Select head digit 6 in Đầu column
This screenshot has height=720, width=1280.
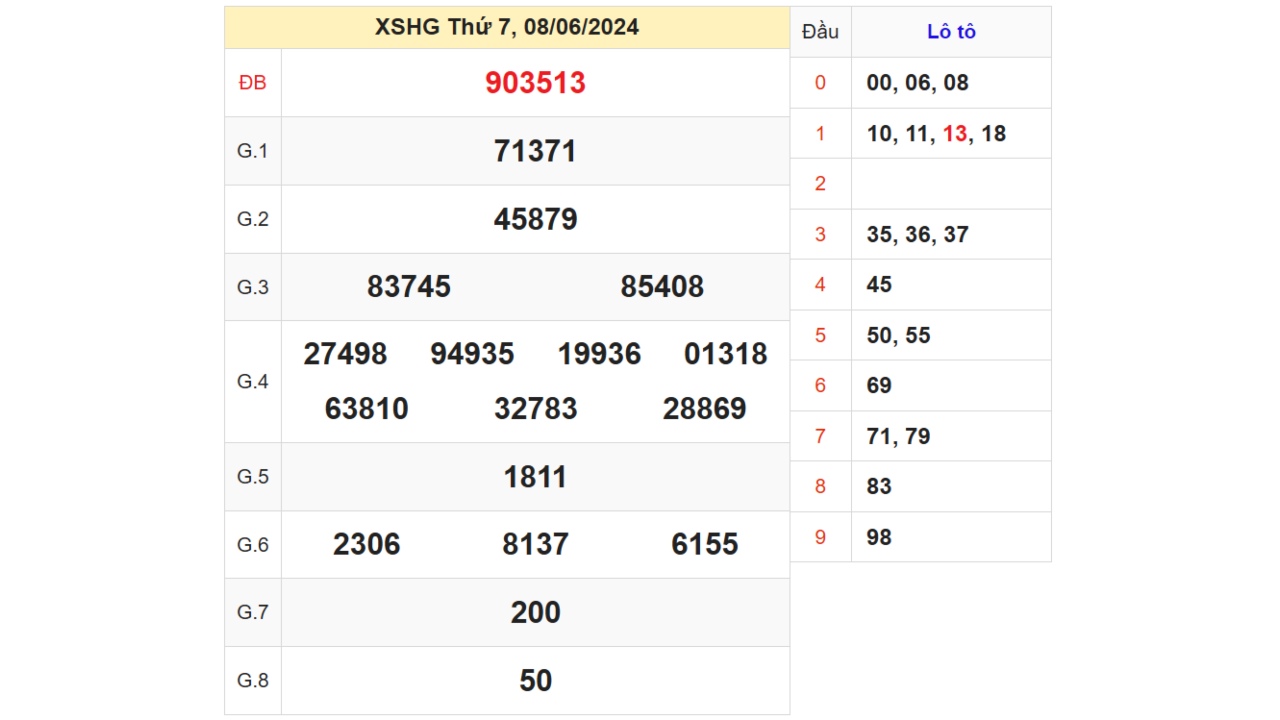[821, 386]
